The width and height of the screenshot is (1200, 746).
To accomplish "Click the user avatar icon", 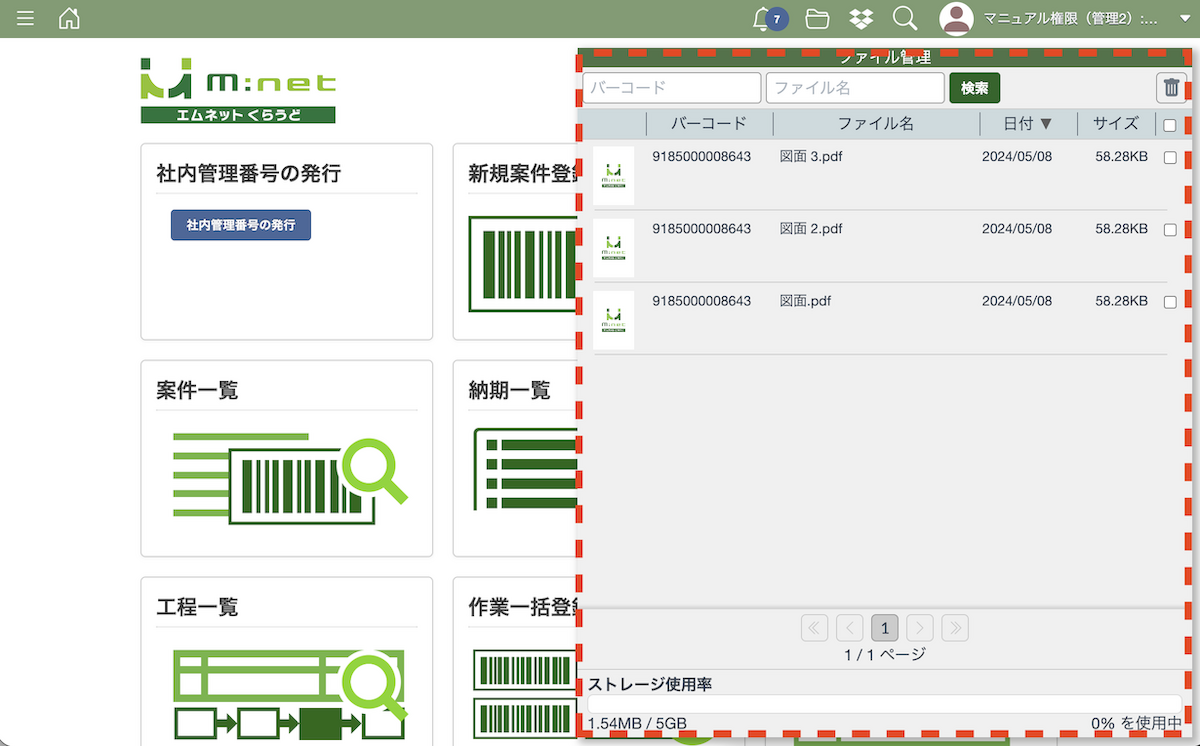I will tap(956, 19).
